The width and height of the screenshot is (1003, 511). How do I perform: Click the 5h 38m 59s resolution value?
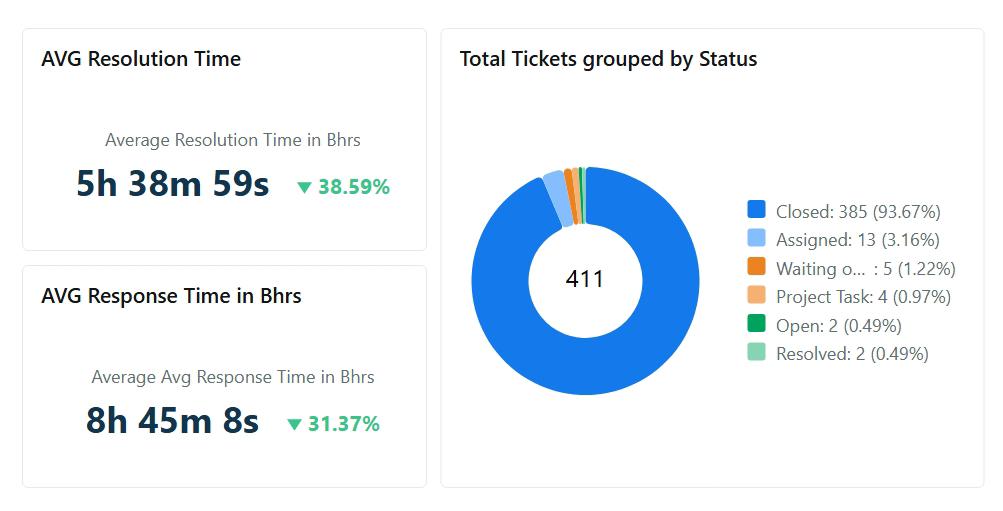pyautogui.click(x=172, y=184)
